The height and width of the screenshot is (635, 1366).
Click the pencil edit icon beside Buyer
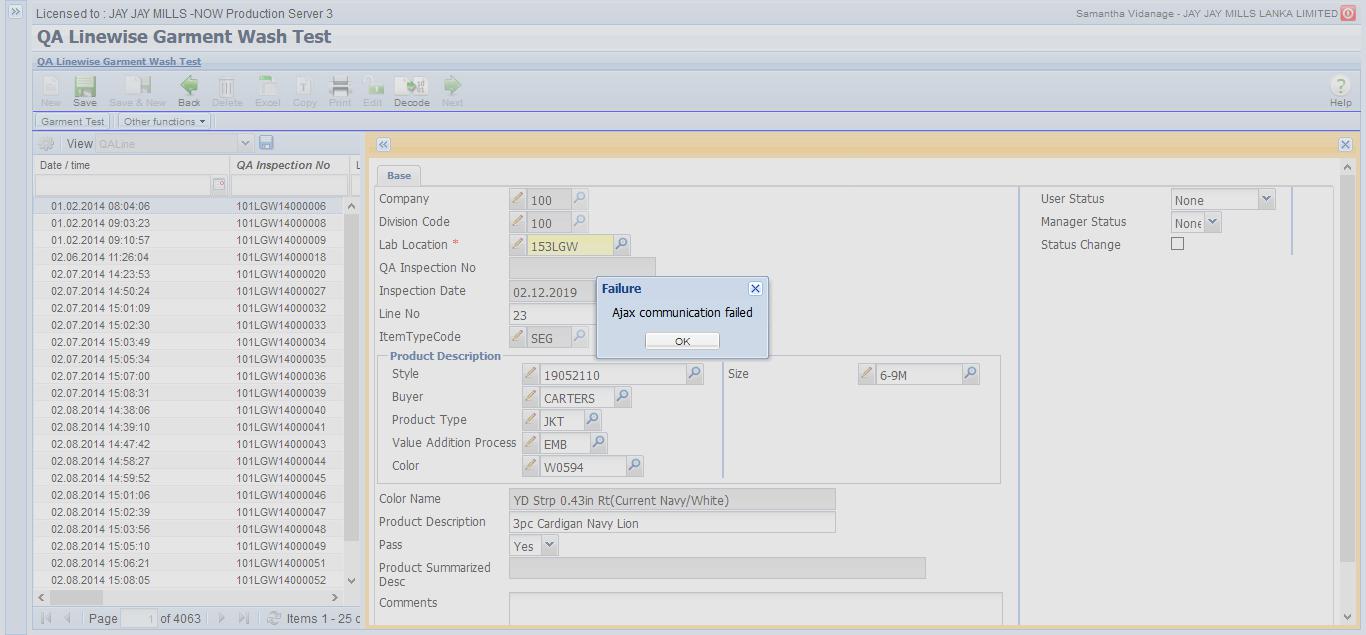(x=531, y=397)
